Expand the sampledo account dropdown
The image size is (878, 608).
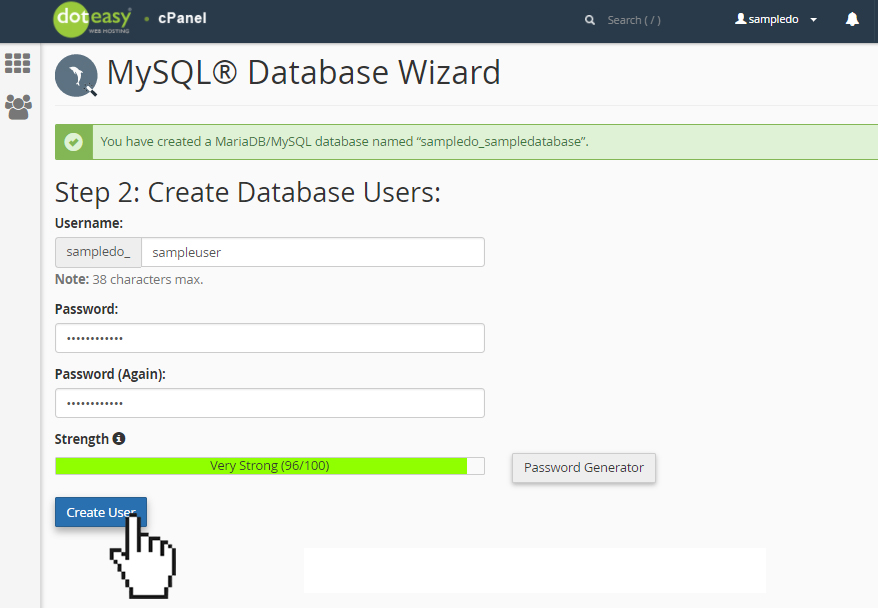click(x=813, y=19)
